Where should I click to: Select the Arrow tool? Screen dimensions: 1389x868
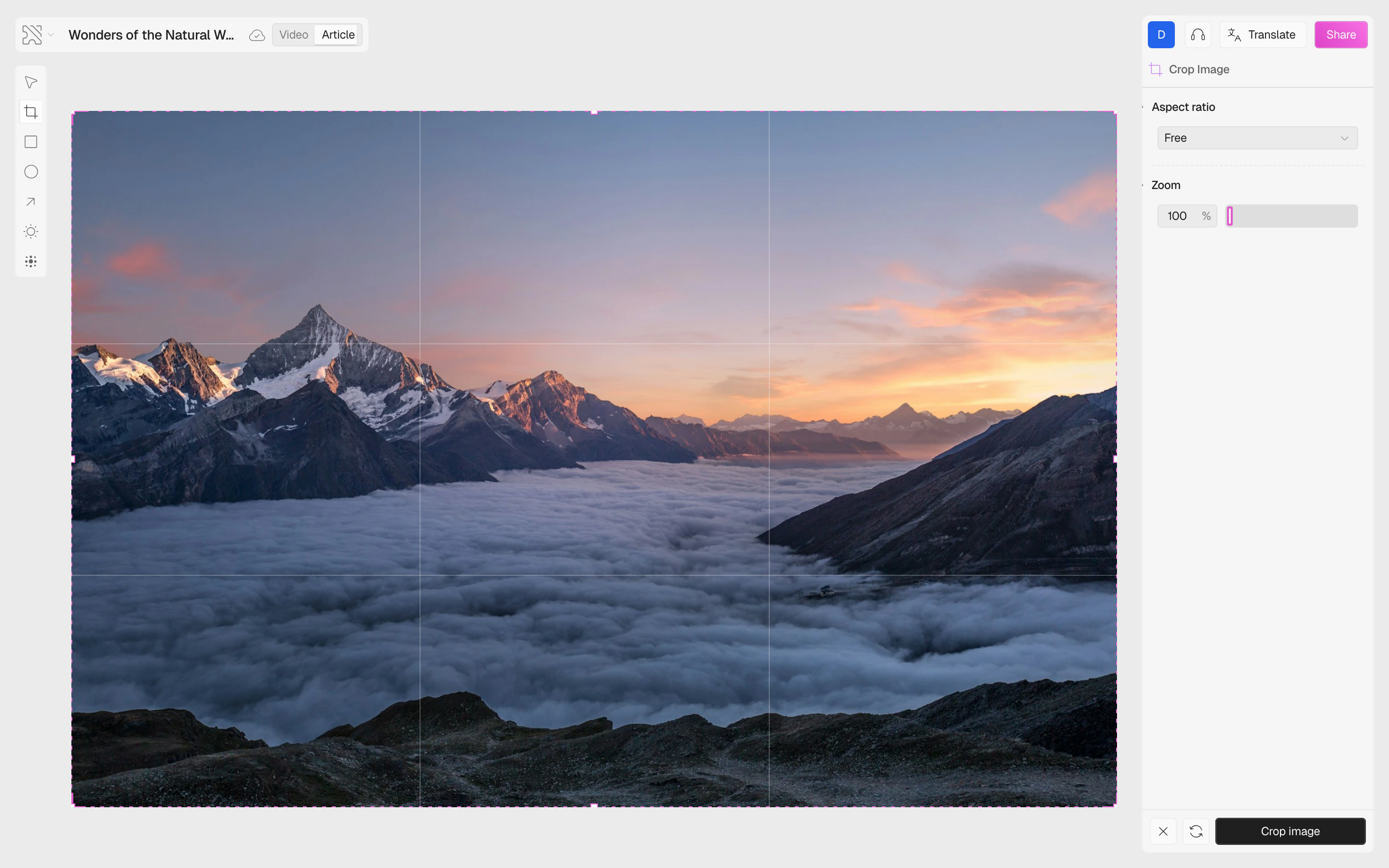(x=30, y=202)
